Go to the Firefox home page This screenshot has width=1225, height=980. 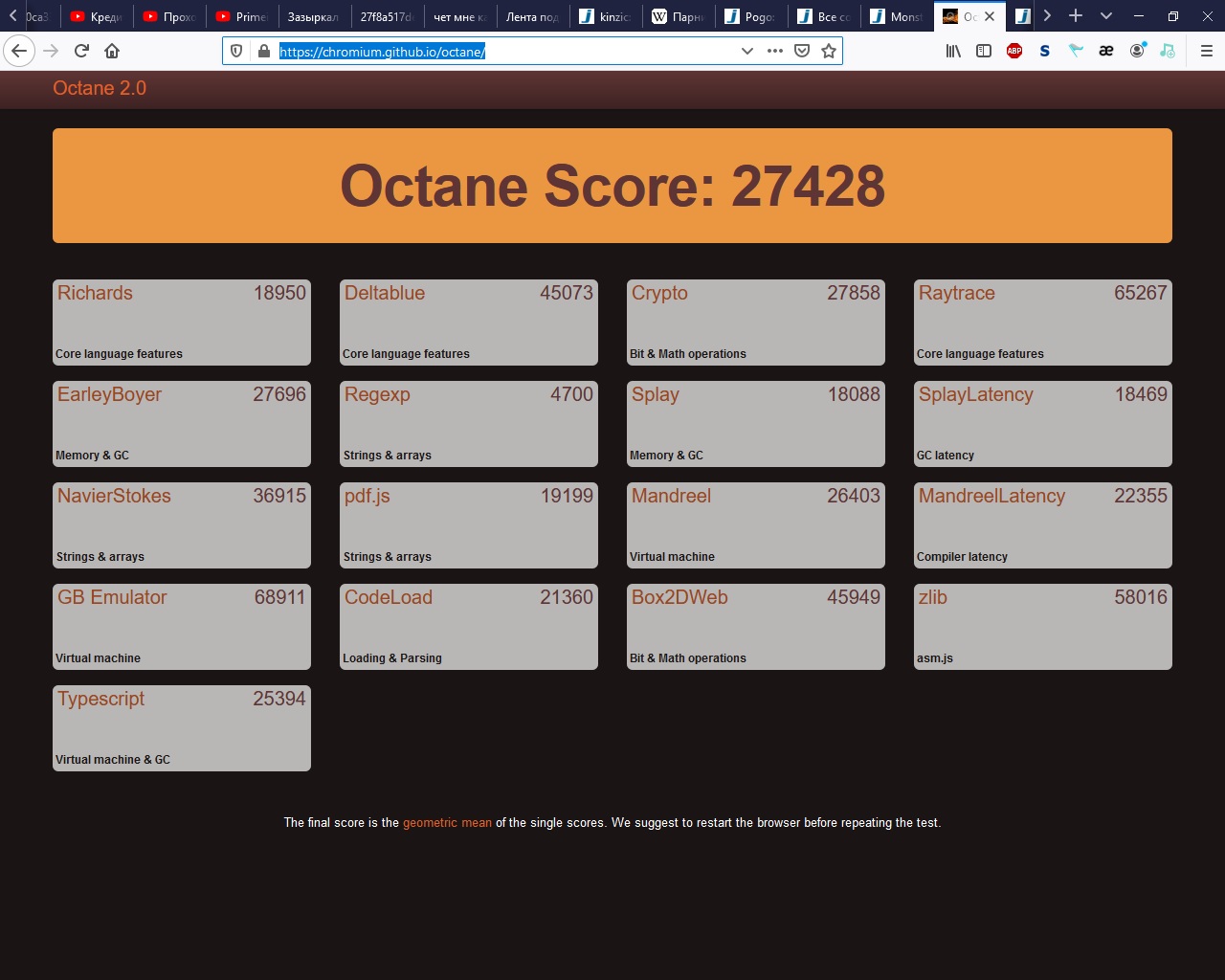coord(112,51)
